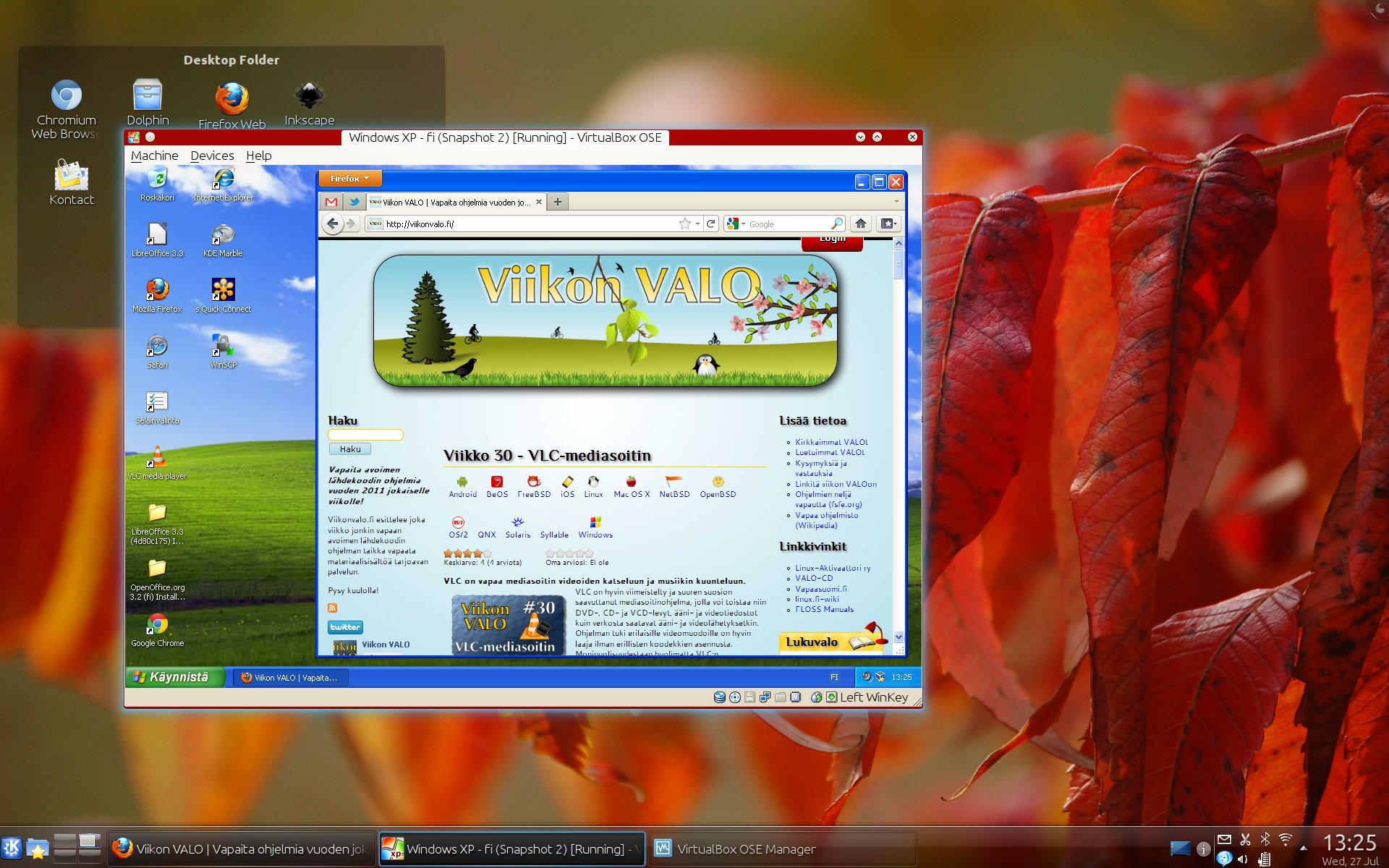Click the KDE clock showing 13:25

[x=1350, y=843]
